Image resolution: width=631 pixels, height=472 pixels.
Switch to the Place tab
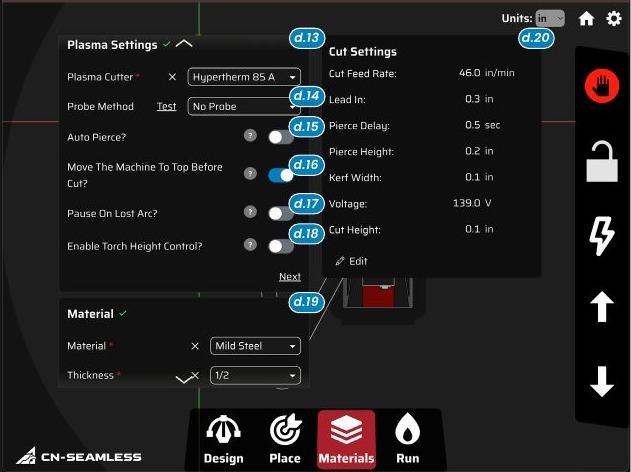tap(285, 439)
